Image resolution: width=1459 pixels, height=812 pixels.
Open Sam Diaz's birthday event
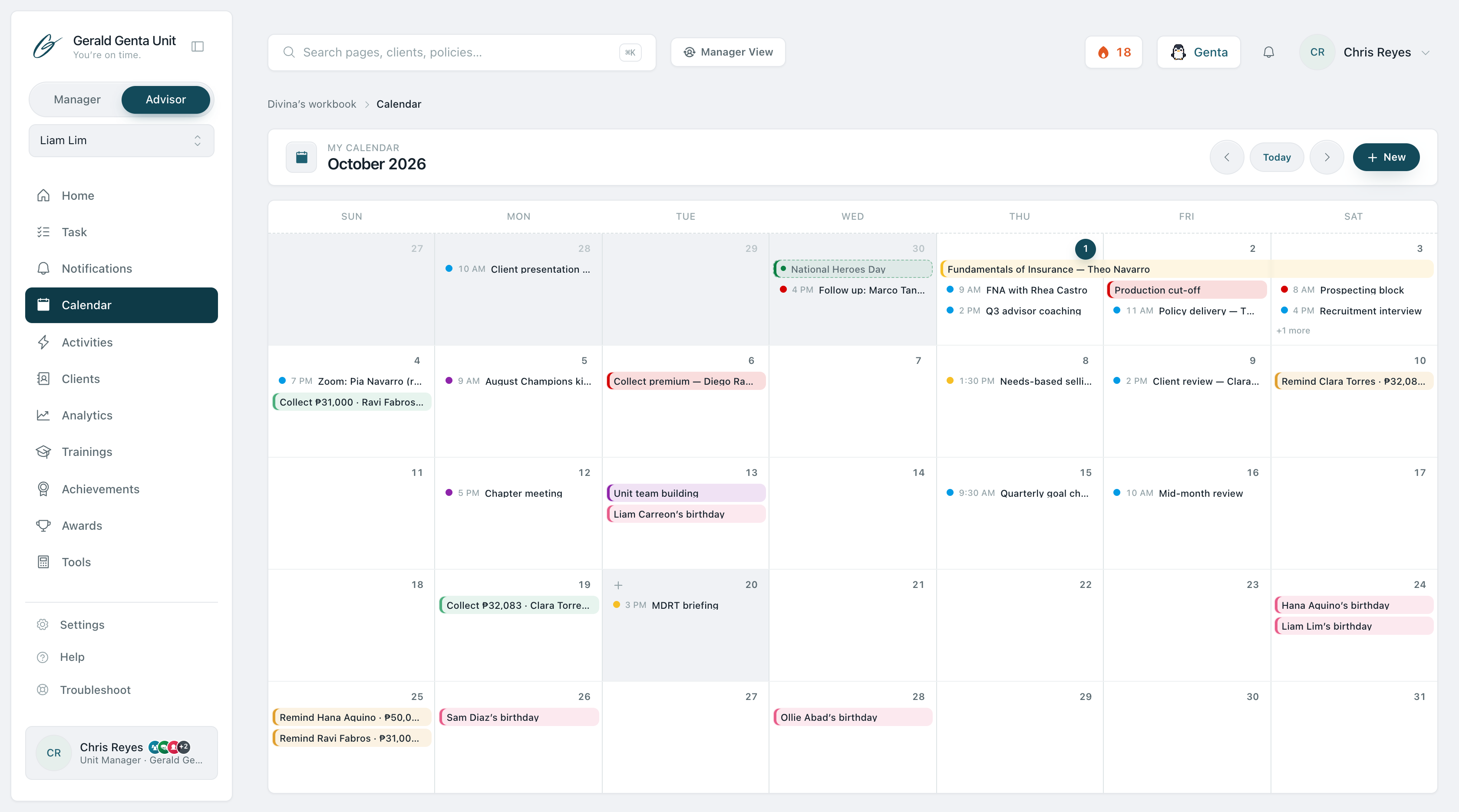click(x=519, y=717)
